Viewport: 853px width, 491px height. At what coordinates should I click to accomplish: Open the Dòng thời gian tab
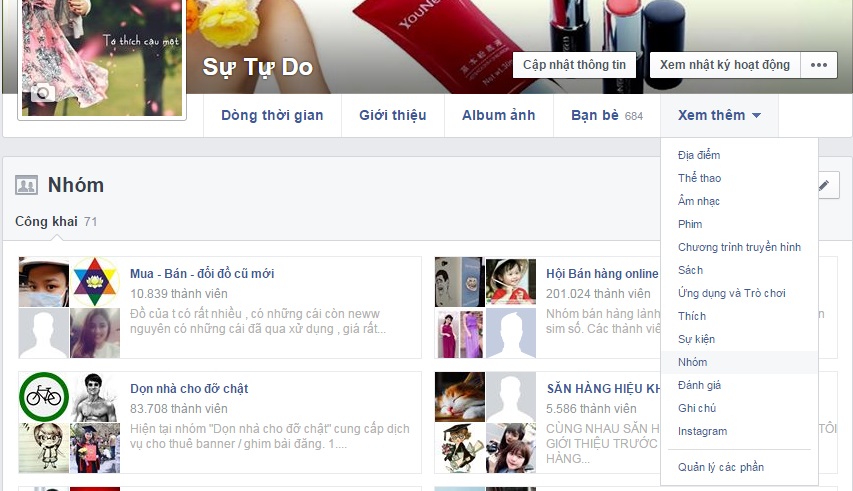(272, 115)
